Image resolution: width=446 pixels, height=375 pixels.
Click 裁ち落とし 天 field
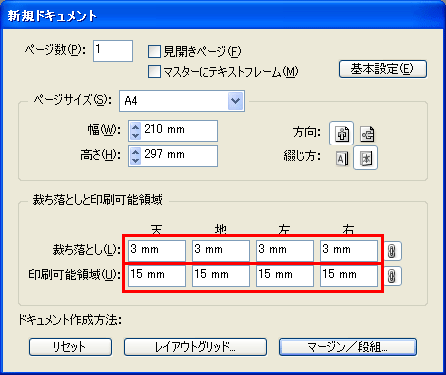(157, 251)
